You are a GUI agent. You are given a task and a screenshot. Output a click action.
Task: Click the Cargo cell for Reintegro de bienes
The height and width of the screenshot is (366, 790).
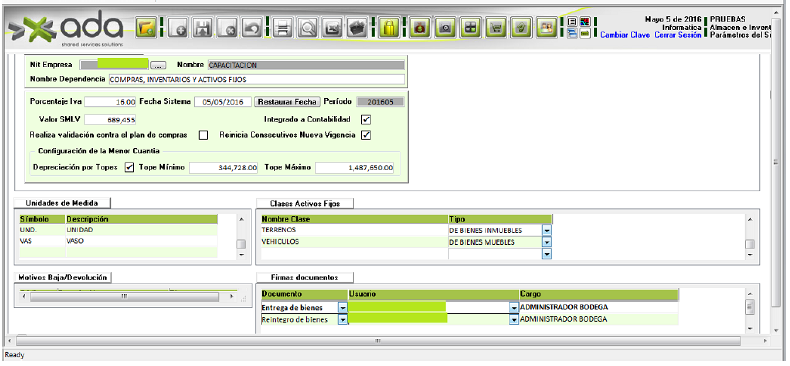(599, 319)
